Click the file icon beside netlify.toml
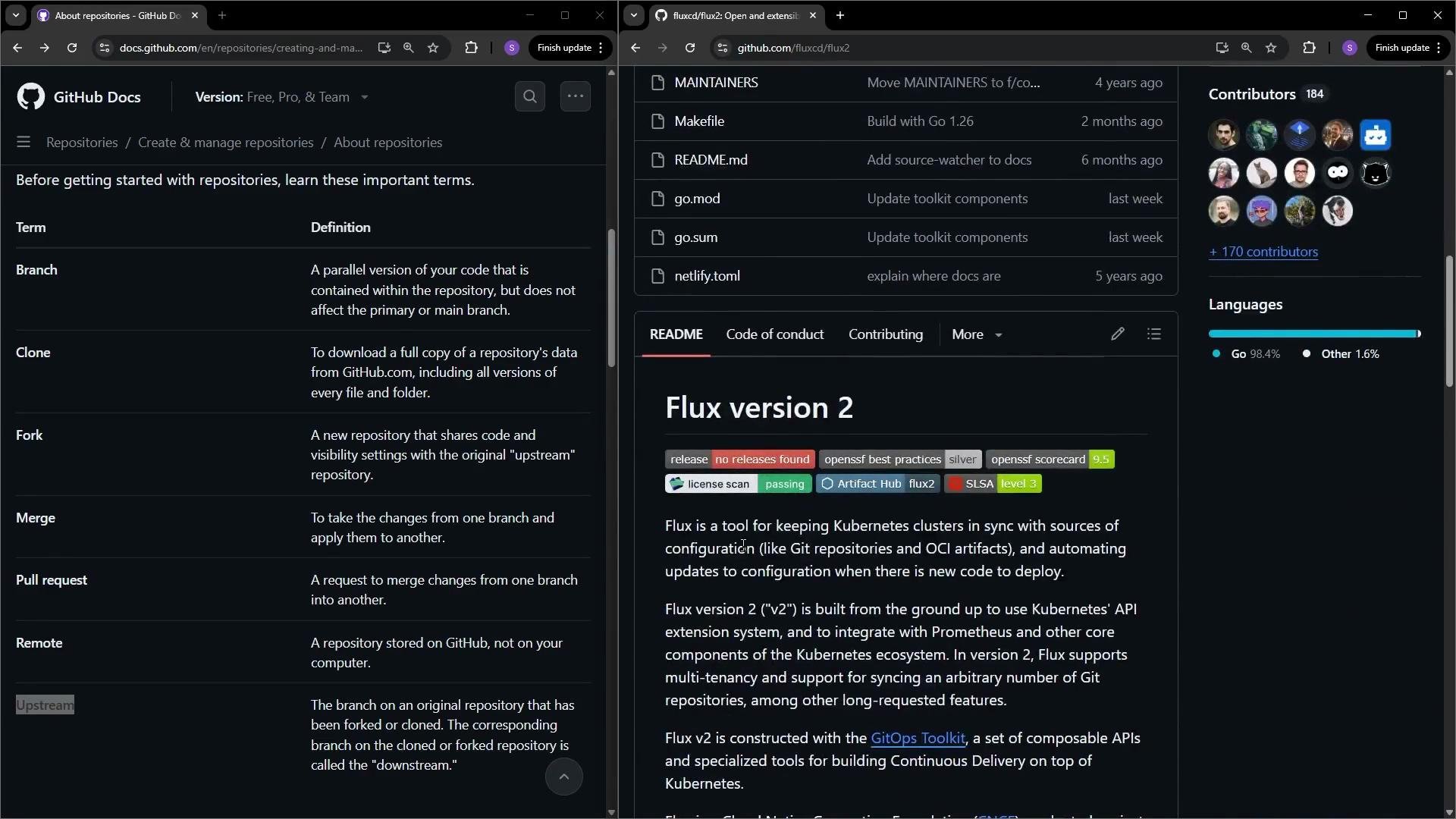Viewport: 1456px width, 819px height. (658, 276)
